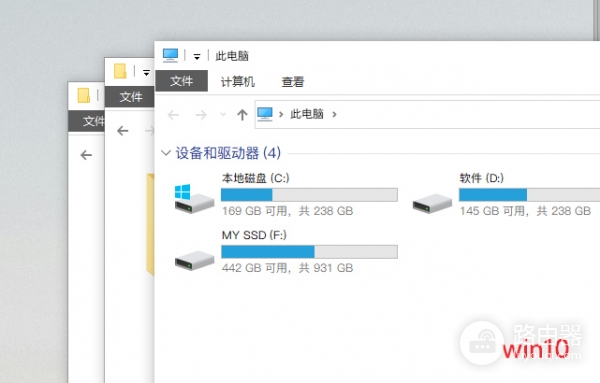Go up one level with the up arrow
Screen dimensions: 600x383
tap(242, 114)
